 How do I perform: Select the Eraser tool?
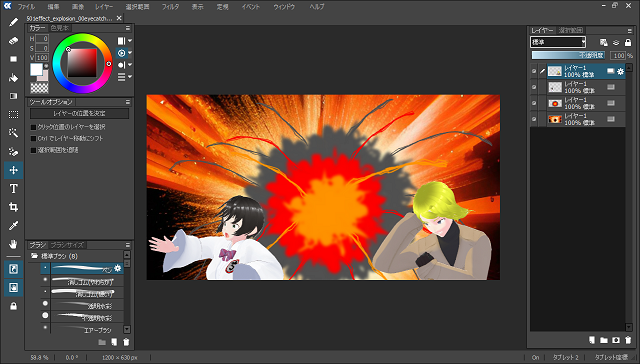coord(13,40)
